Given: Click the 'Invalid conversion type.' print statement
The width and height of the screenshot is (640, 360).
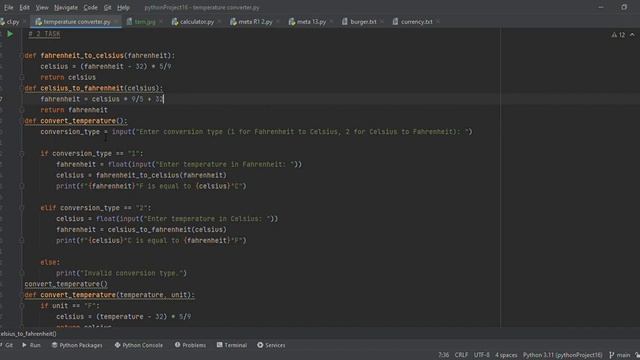Looking at the screenshot, I should click(x=121, y=273).
